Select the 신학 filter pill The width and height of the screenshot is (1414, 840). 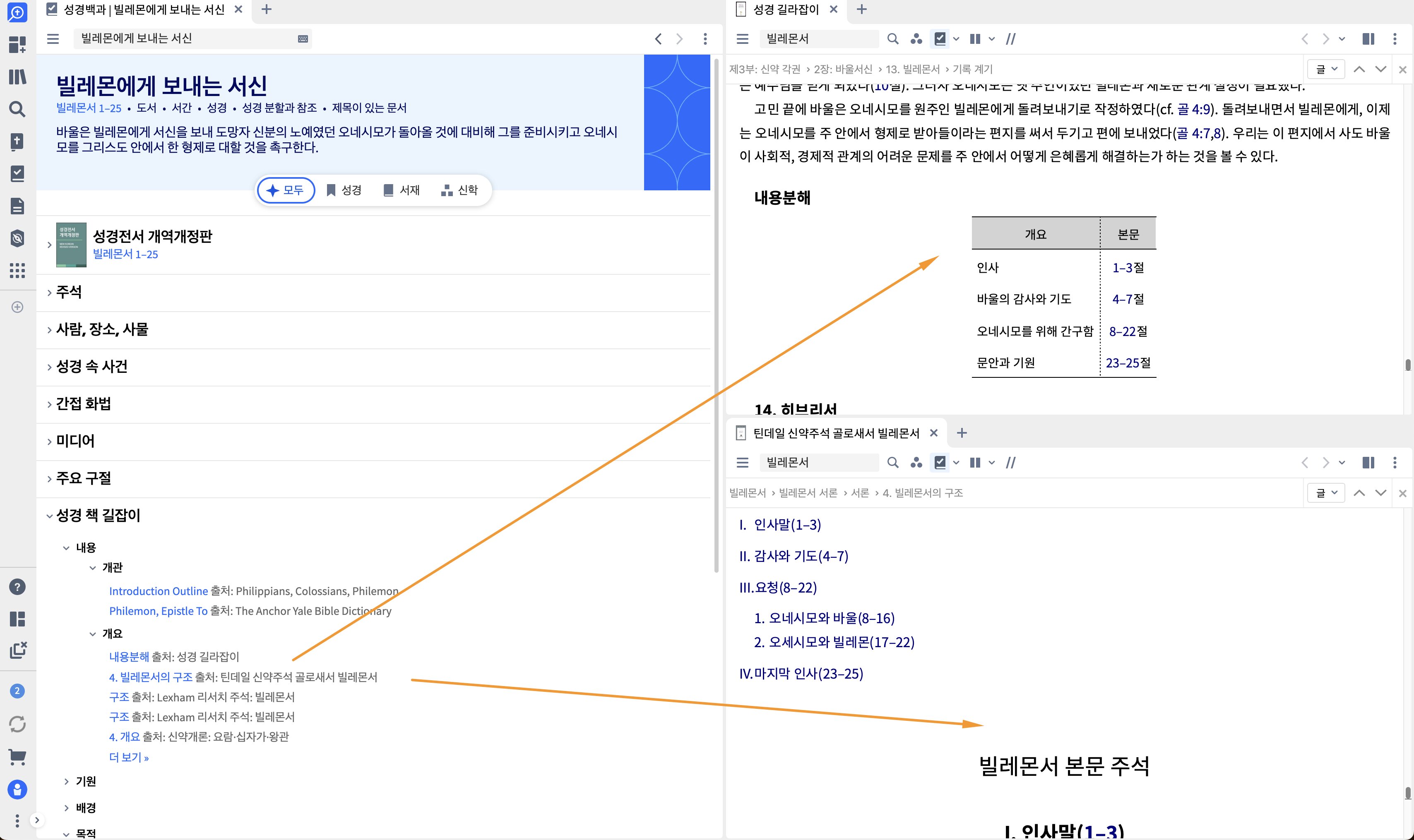(459, 190)
